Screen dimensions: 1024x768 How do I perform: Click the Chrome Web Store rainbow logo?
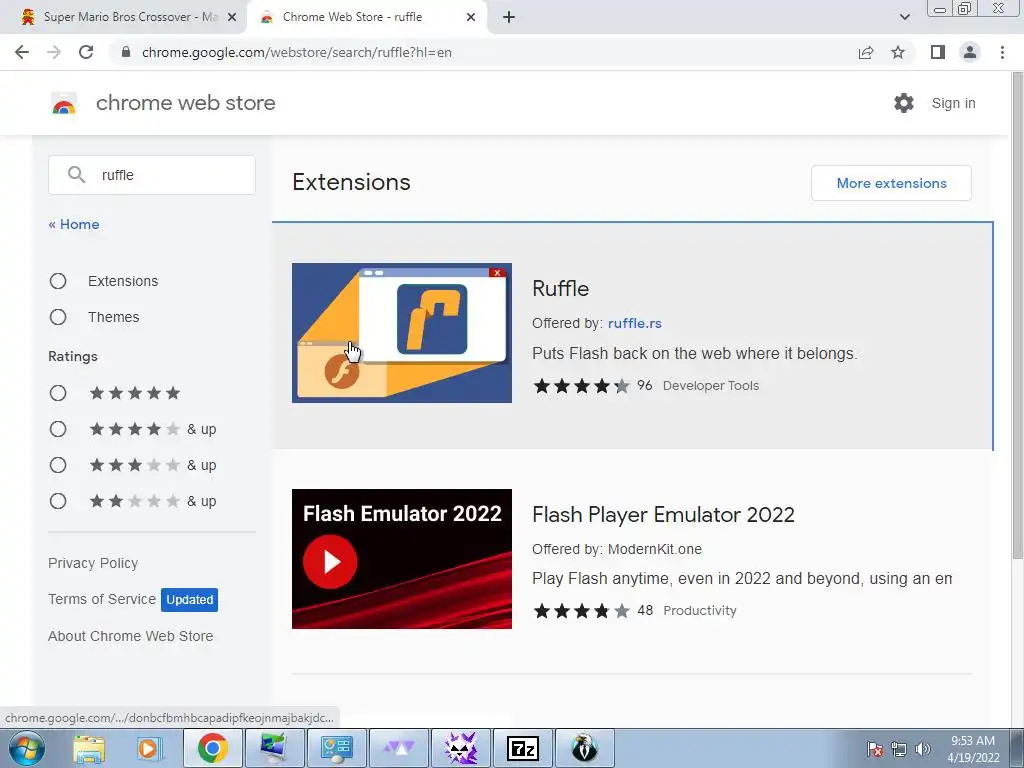point(64,103)
